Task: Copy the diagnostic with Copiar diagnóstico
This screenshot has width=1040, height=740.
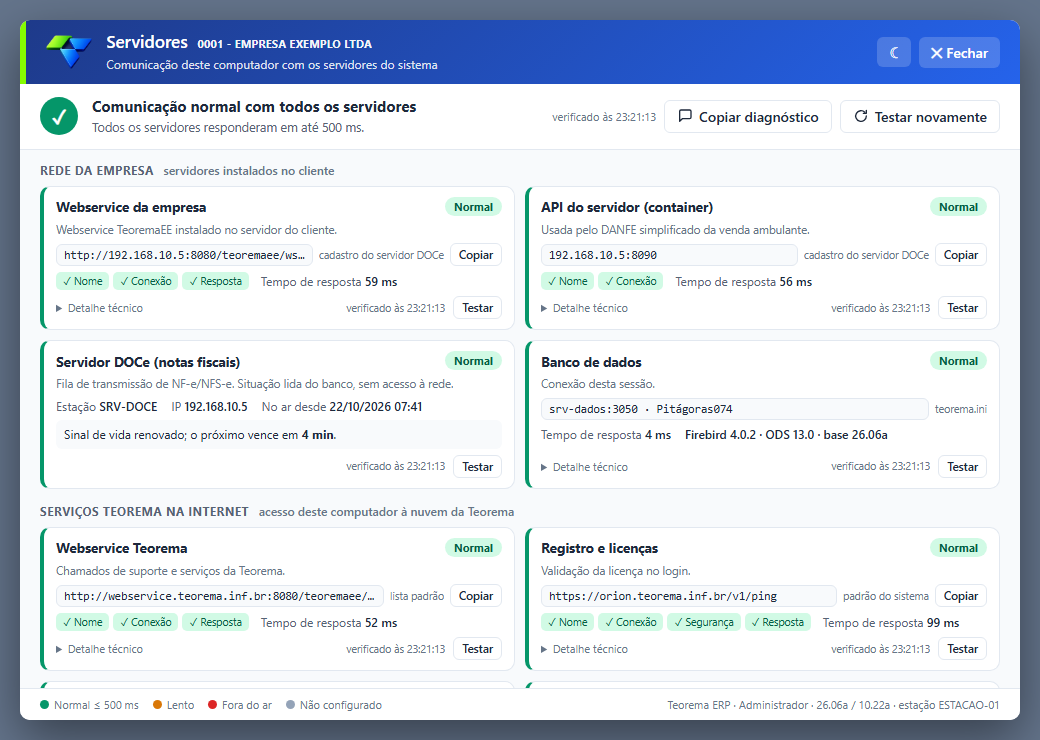Action: pos(748,117)
